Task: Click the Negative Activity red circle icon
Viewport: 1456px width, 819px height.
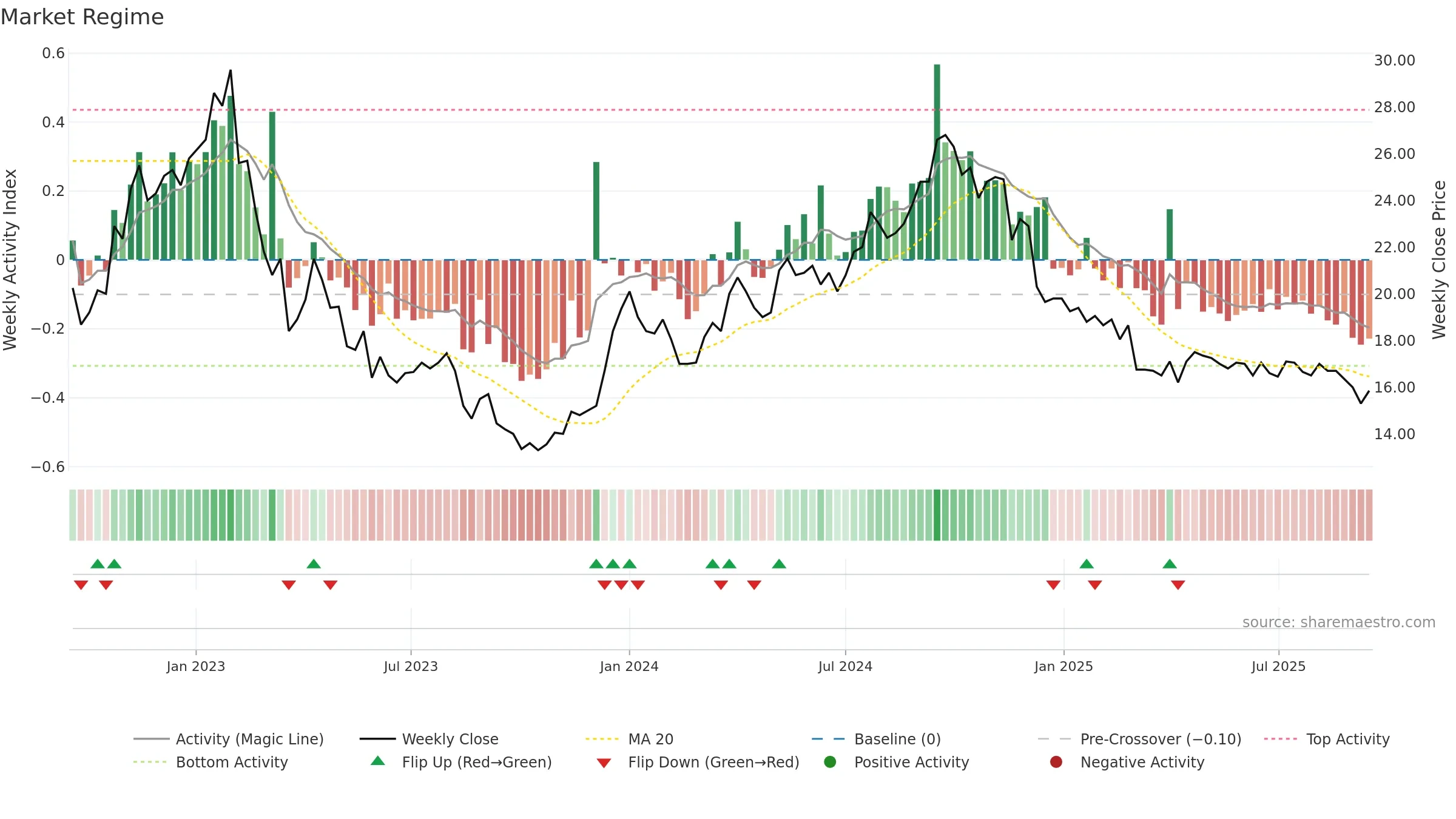Action: coord(1056,762)
